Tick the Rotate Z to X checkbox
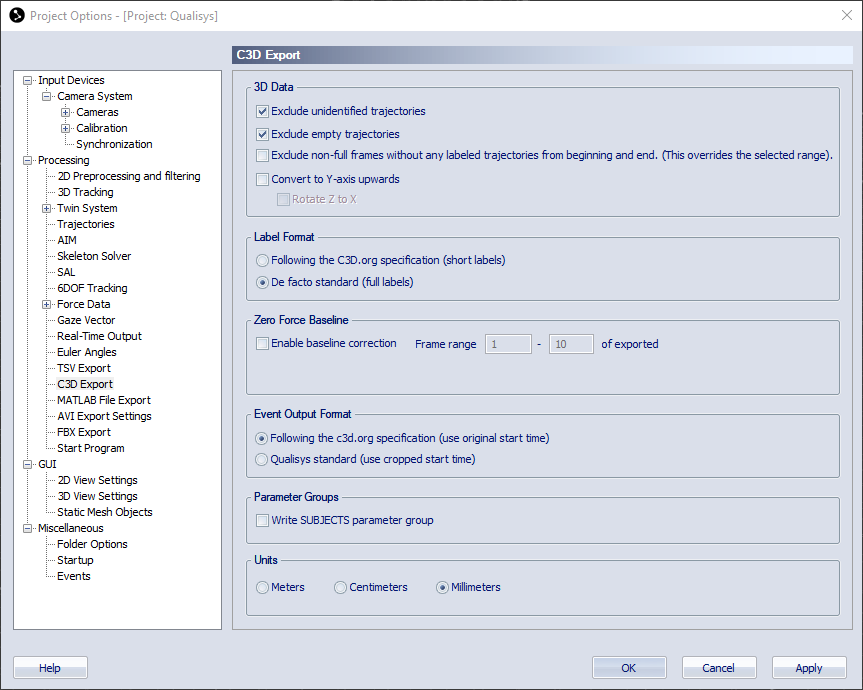 283,200
